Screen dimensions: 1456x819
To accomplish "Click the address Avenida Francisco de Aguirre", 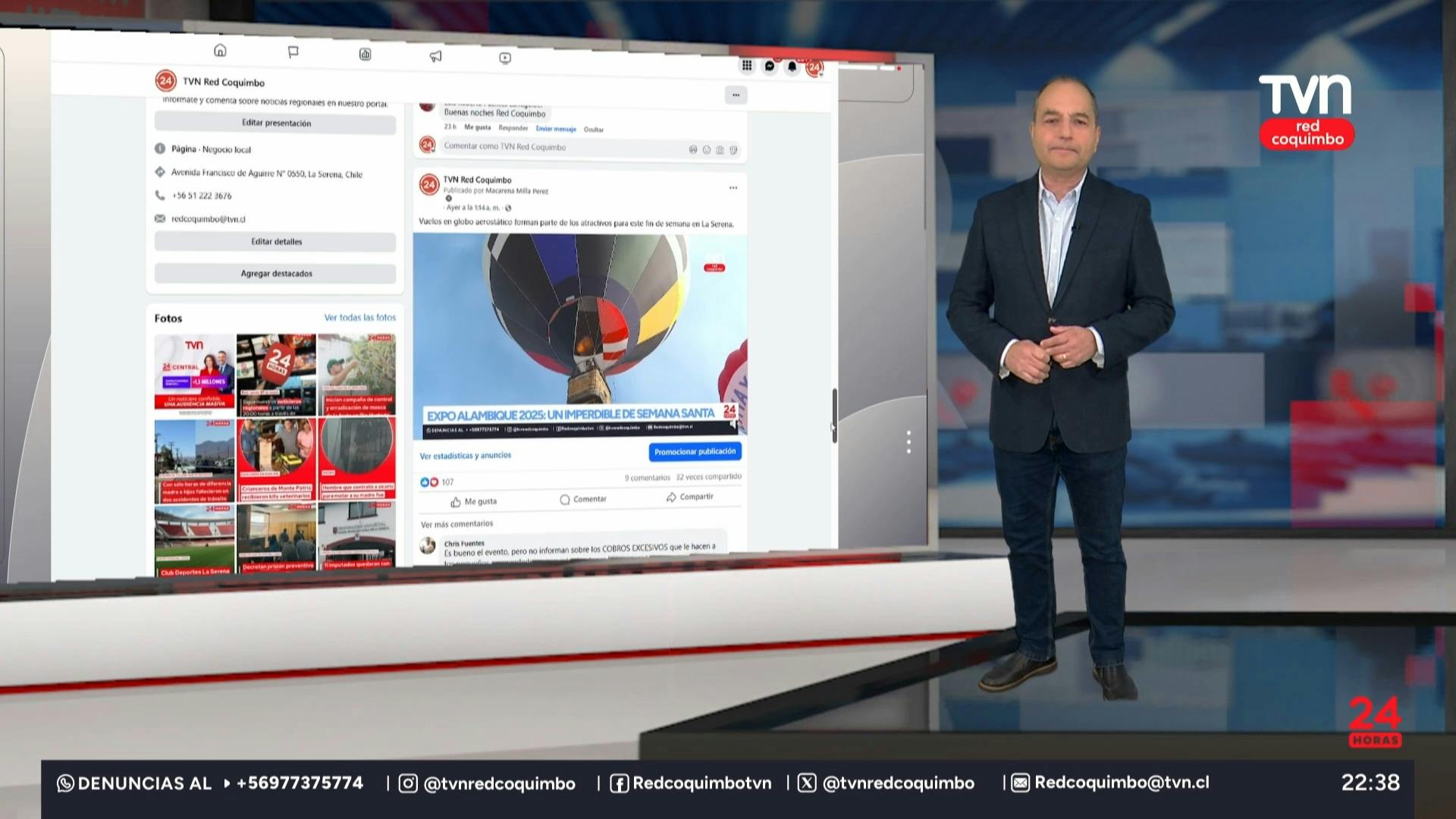I will point(267,174).
